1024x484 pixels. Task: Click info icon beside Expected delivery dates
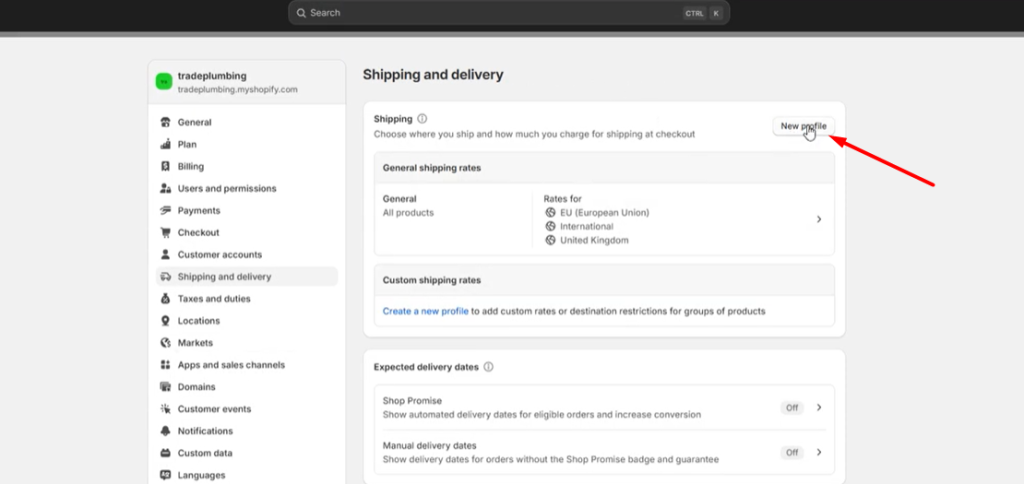tap(488, 367)
